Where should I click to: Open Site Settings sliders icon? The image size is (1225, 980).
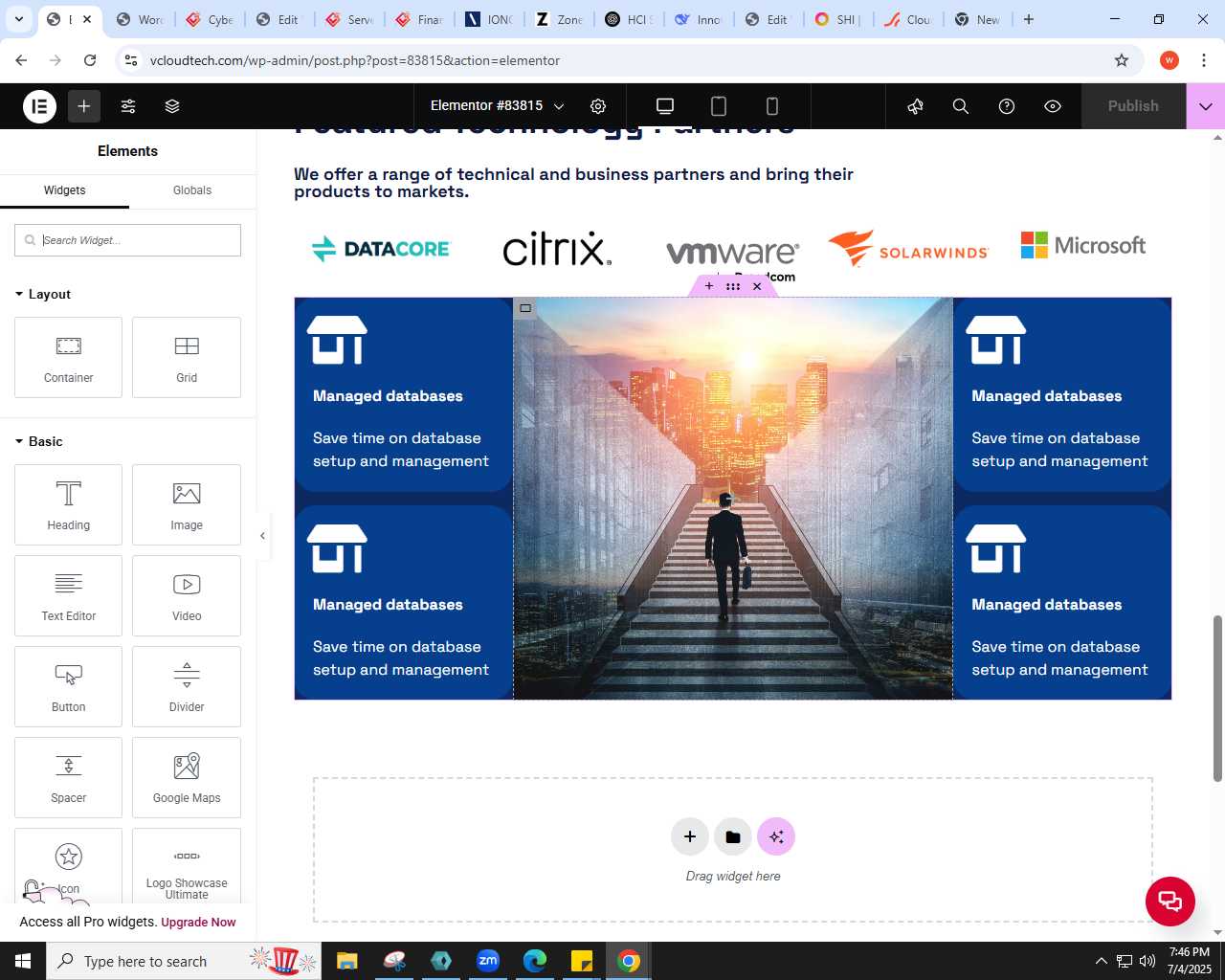tap(128, 106)
